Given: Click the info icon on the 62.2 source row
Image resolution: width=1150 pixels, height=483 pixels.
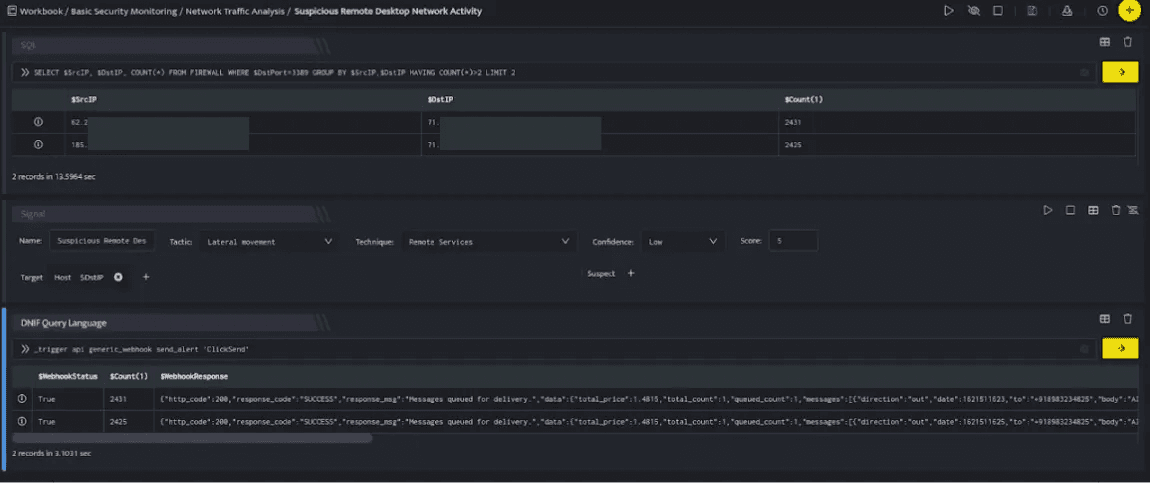Looking at the screenshot, I should (39, 122).
